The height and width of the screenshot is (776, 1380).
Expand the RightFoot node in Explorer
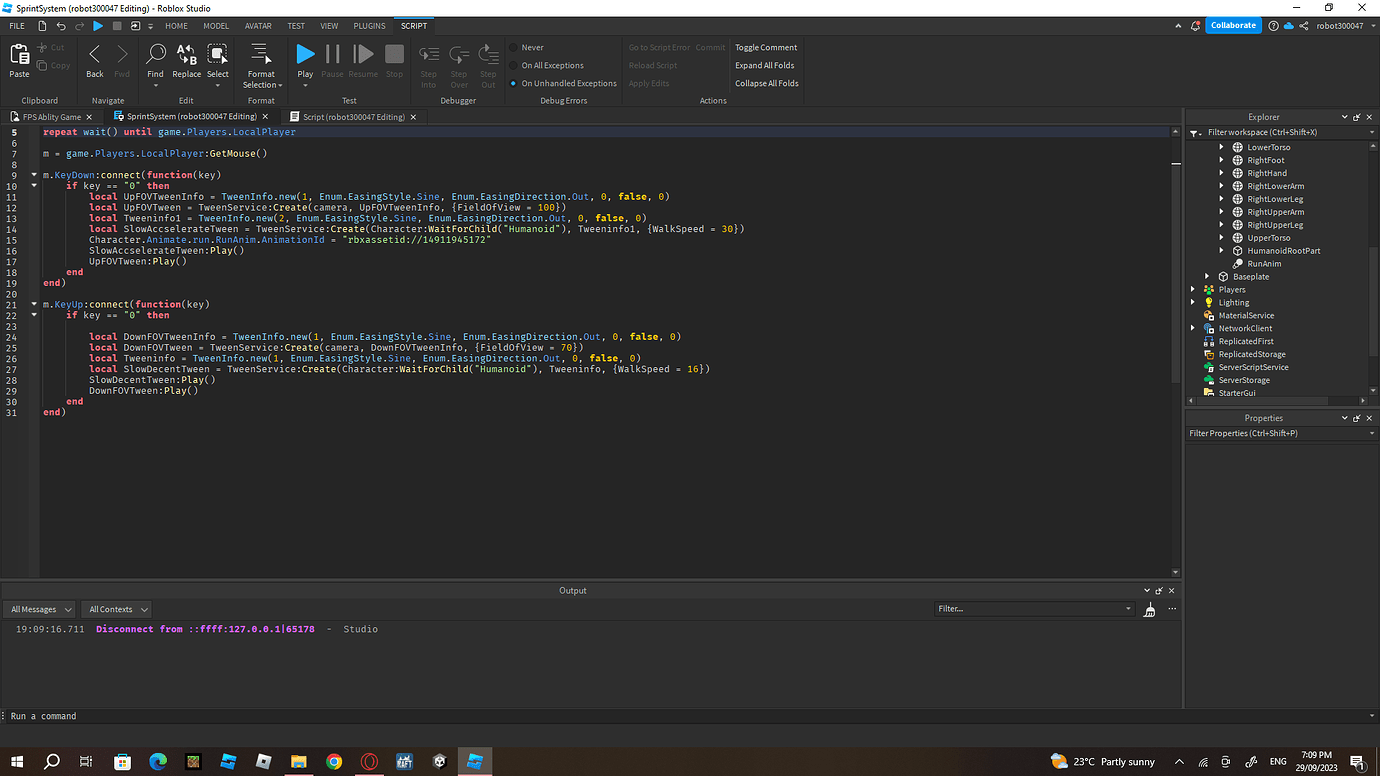click(1221, 160)
